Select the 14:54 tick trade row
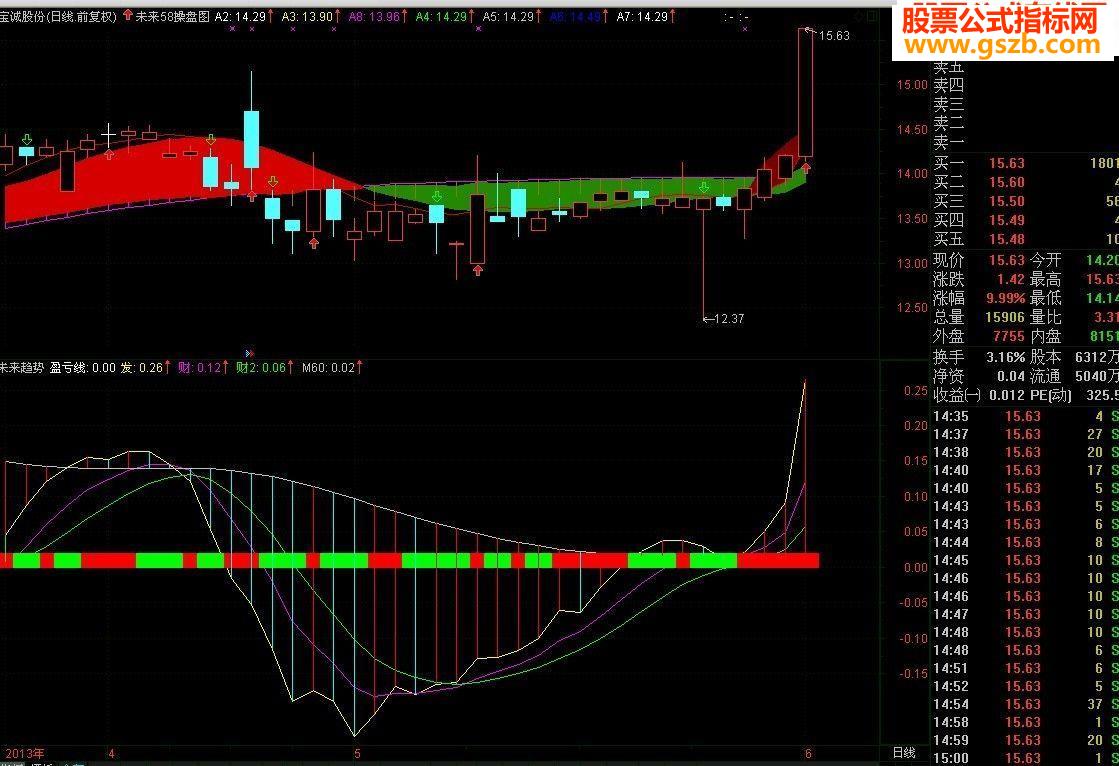The height and width of the screenshot is (766, 1119). coord(1026,705)
